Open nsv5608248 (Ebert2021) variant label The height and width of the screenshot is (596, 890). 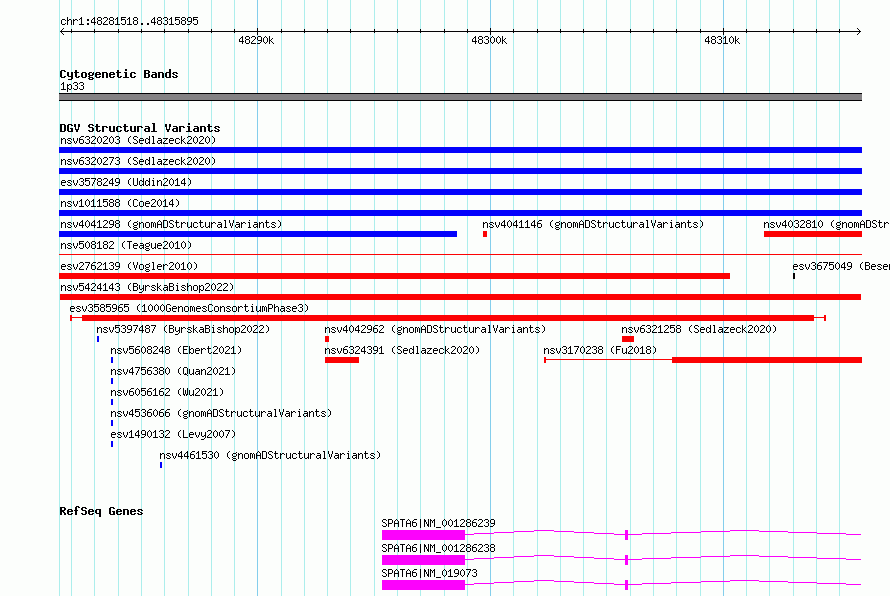point(176,350)
